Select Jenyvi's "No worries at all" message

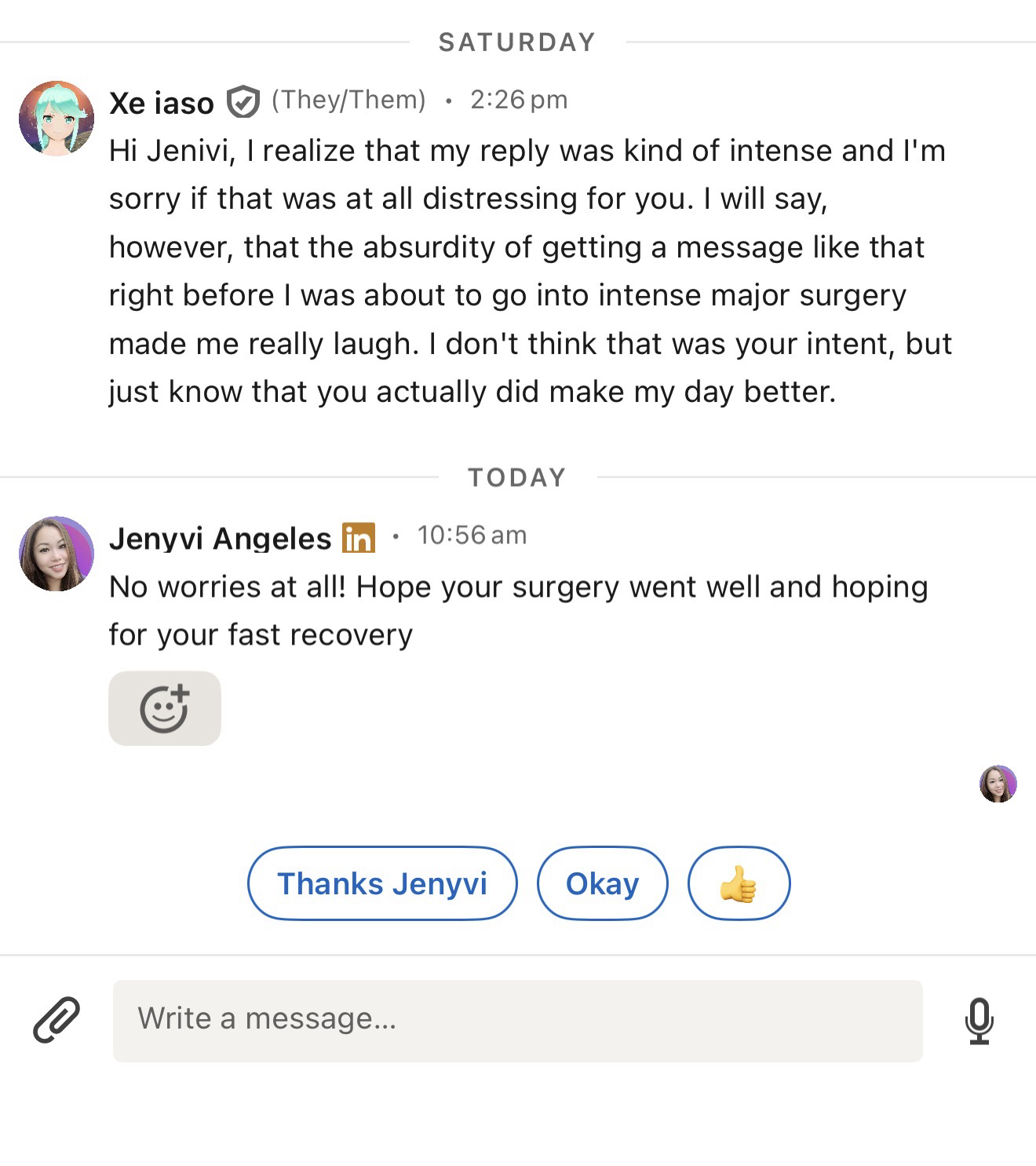518,610
